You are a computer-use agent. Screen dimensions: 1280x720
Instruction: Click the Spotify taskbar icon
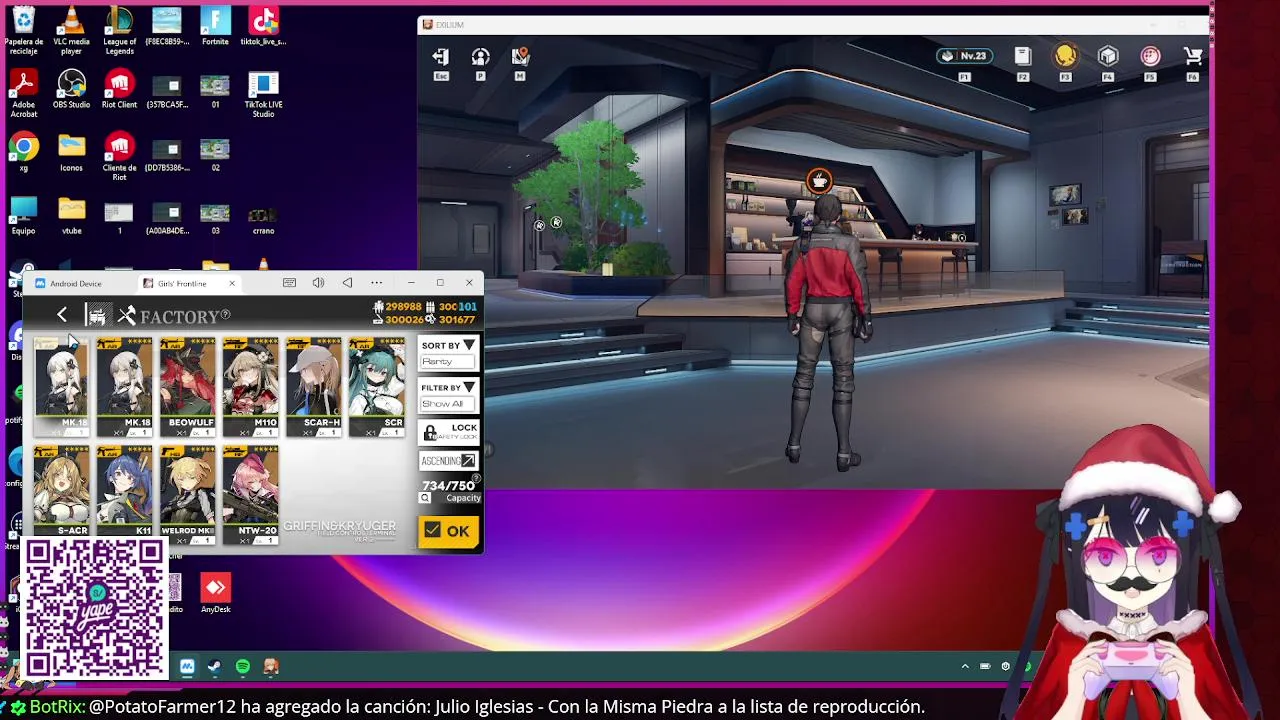click(x=243, y=666)
